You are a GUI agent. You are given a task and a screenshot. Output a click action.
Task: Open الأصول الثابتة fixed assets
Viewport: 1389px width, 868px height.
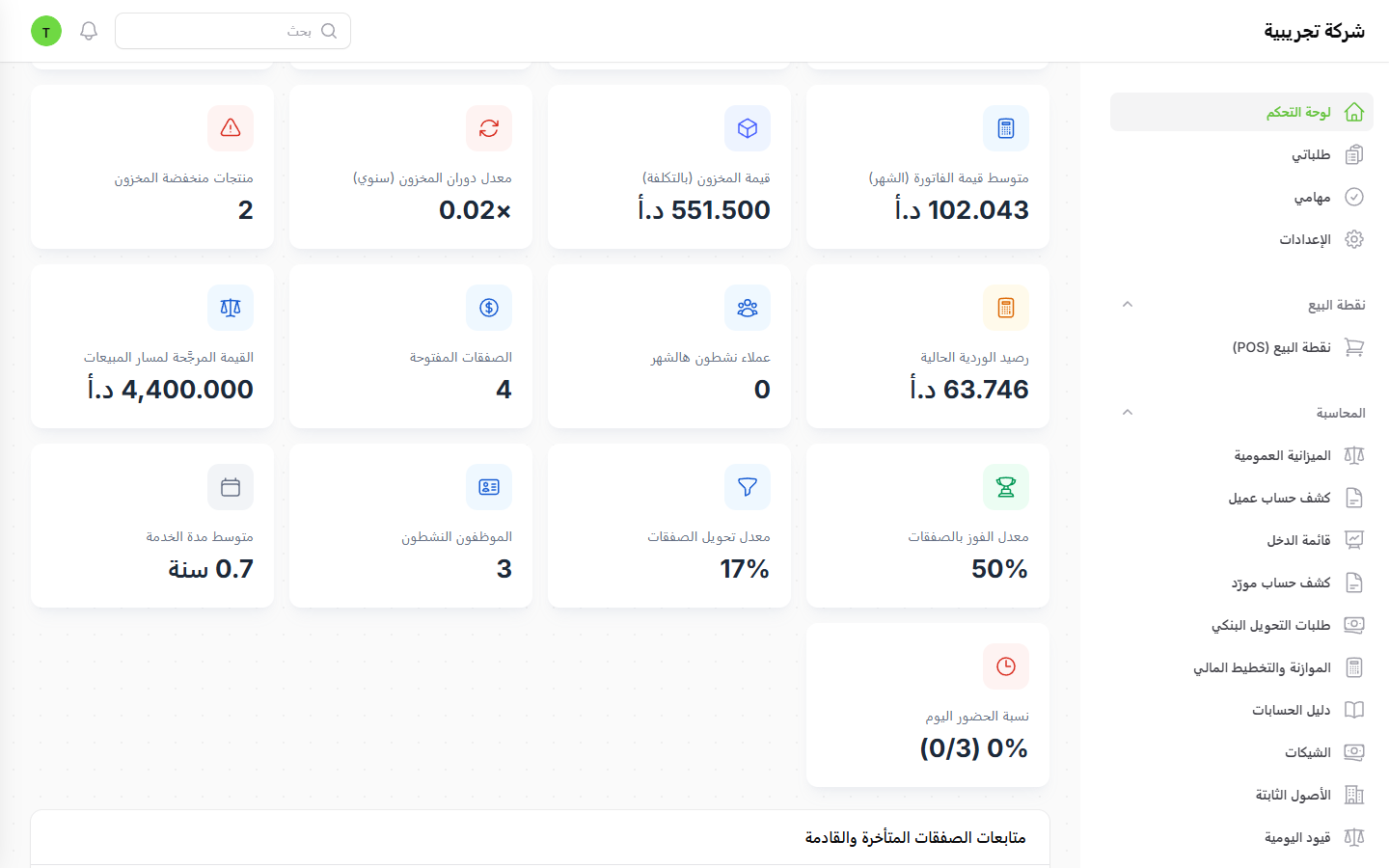point(1241,795)
